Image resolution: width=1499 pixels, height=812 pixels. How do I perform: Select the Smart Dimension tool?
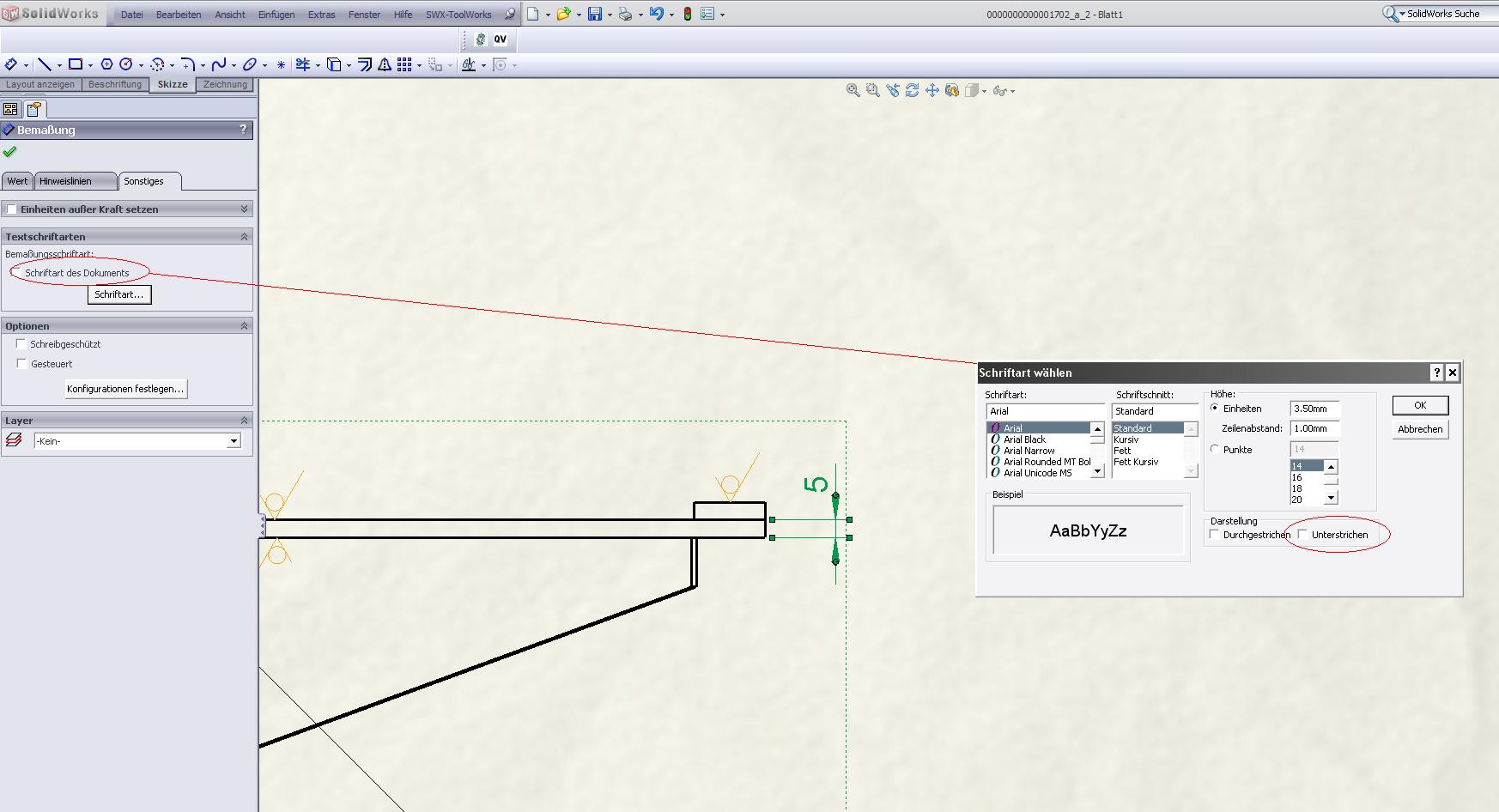point(11,64)
